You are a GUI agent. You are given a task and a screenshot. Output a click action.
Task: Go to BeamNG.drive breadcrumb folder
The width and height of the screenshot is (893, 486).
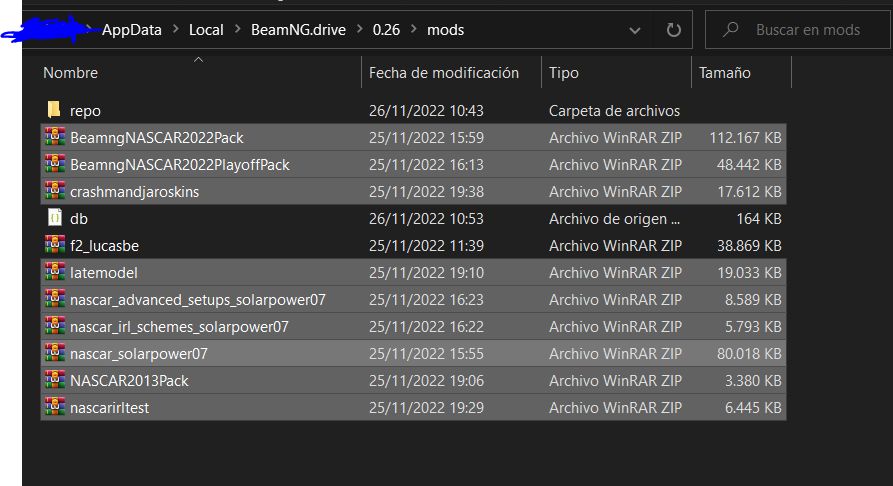tap(298, 30)
